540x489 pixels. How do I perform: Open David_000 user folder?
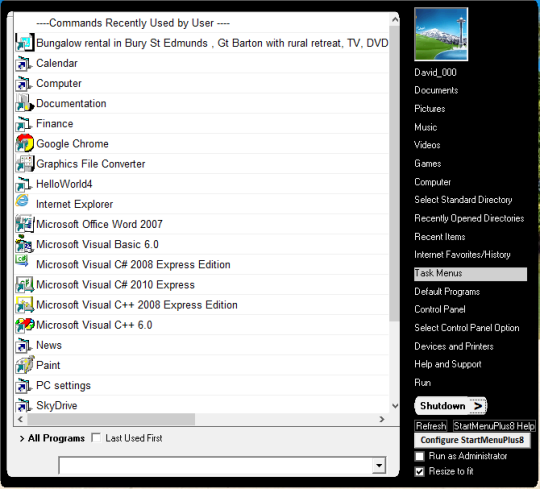435,72
